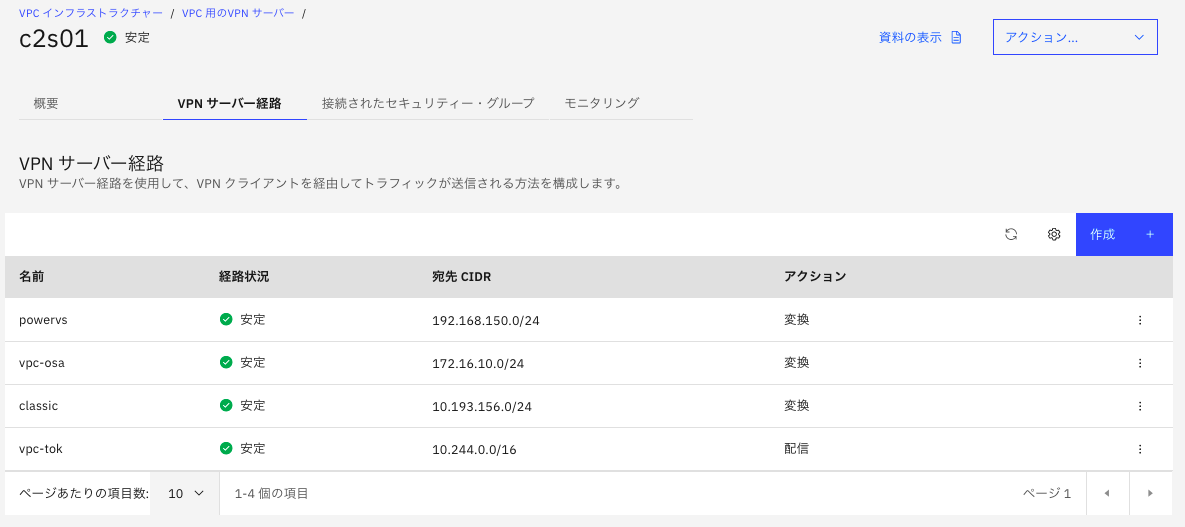Go to previous page arrow
This screenshot has width=1185, height=527.
tap(1107, 493)
